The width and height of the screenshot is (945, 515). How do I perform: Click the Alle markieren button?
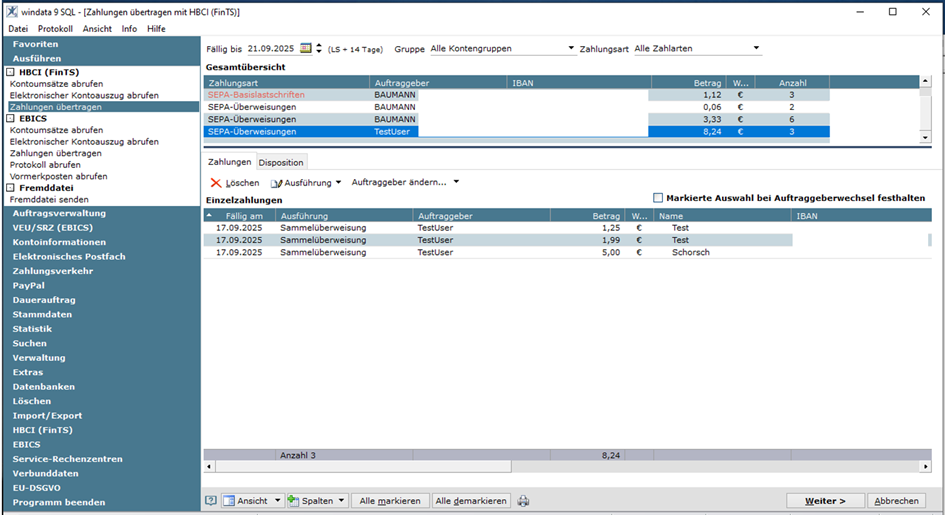(390, 501)
